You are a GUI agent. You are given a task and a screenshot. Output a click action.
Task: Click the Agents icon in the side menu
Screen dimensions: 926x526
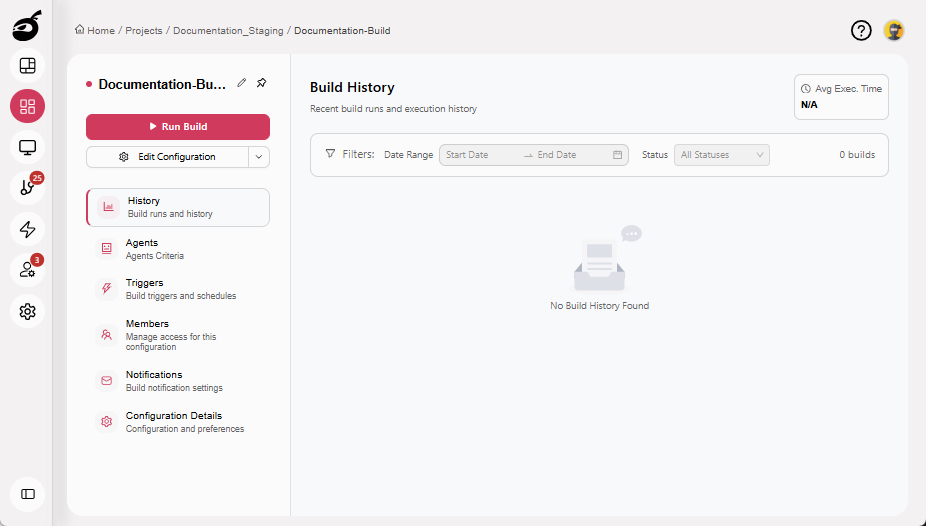pos(106,249)
